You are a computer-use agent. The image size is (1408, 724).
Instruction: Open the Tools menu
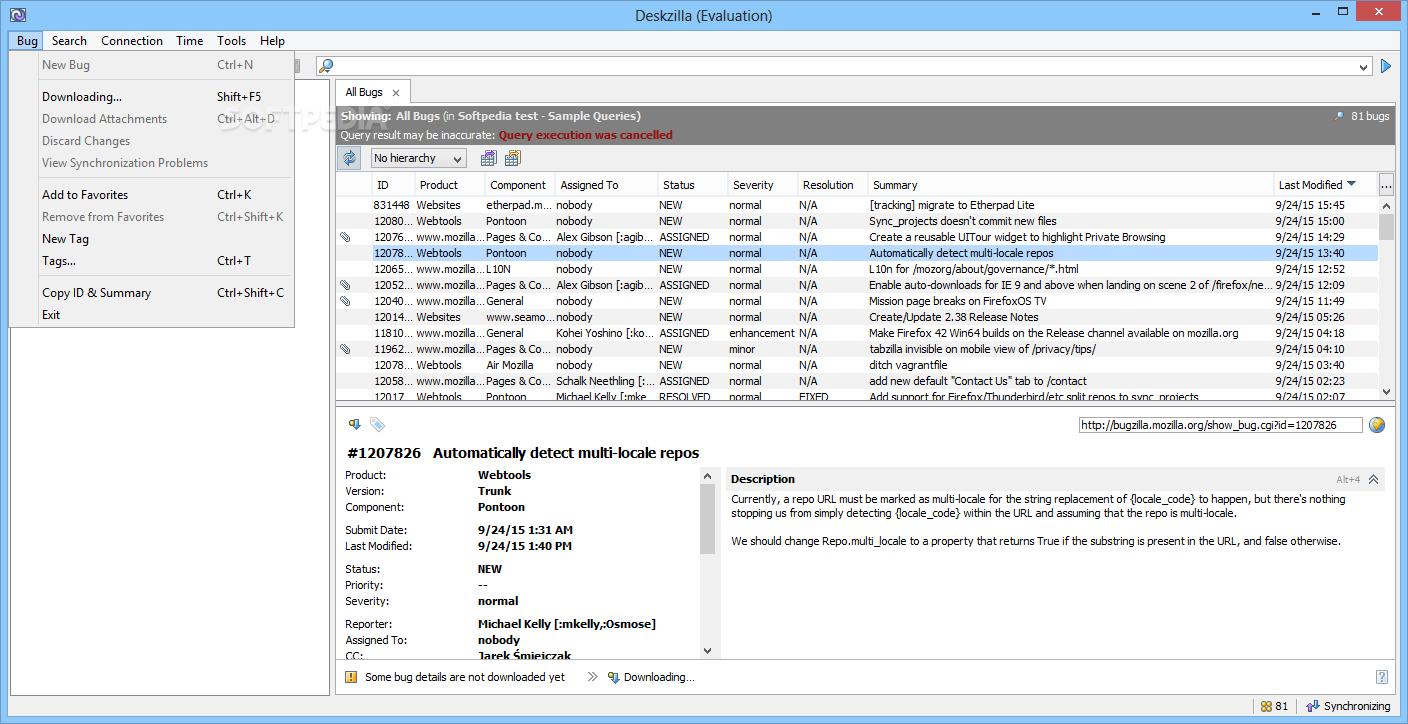click(232, 41)
